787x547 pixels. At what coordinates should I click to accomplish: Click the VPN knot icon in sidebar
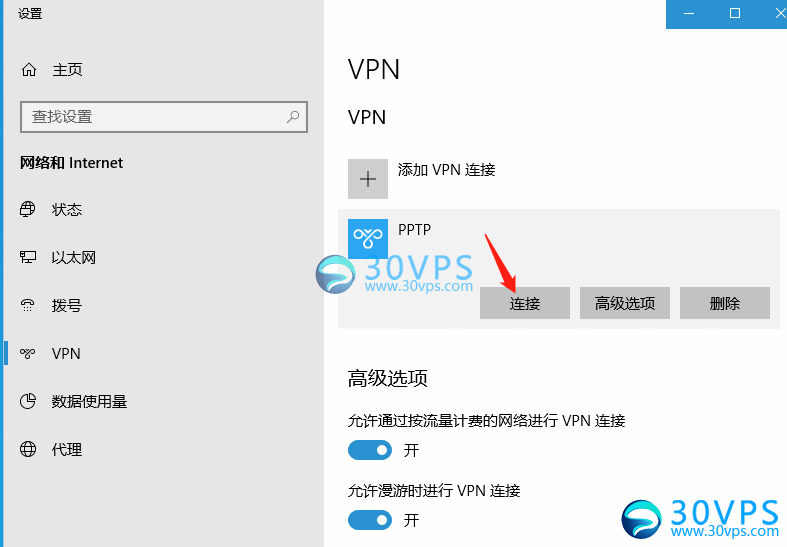pos(28,353)
